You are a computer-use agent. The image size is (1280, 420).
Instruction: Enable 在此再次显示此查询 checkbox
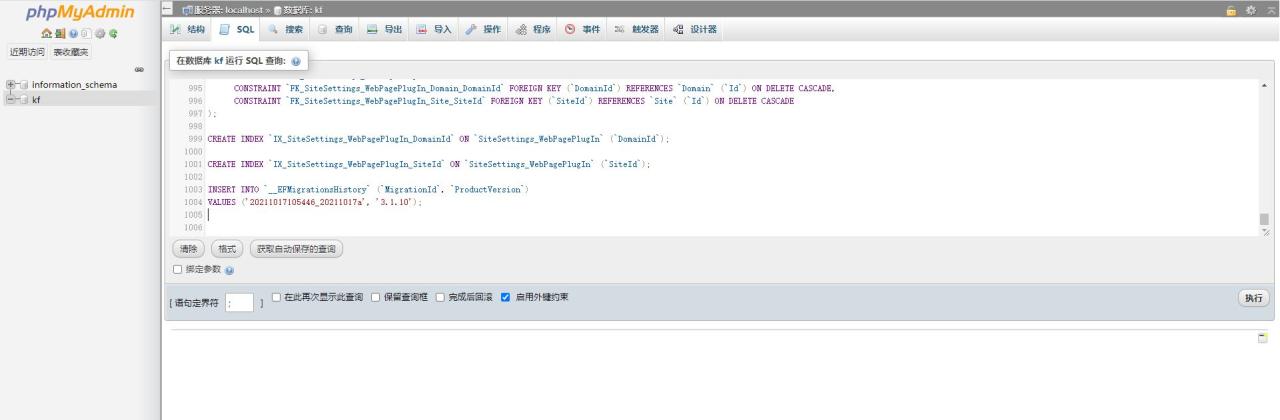277,297
